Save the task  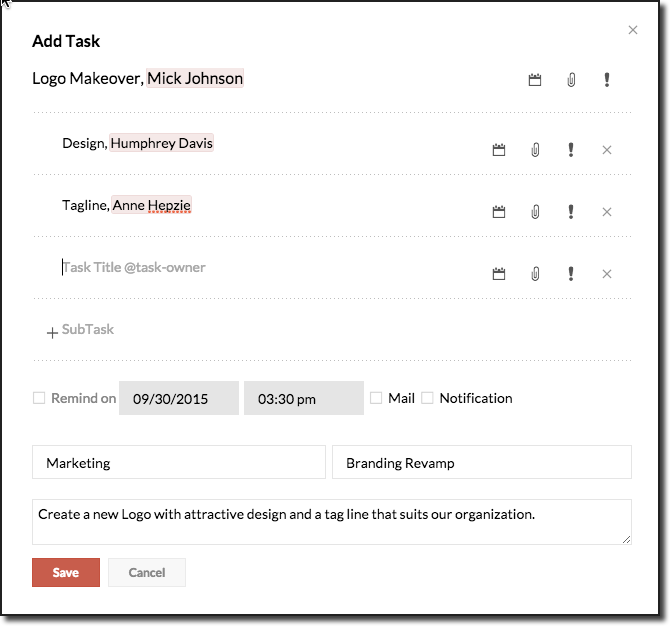pos(66,572)
